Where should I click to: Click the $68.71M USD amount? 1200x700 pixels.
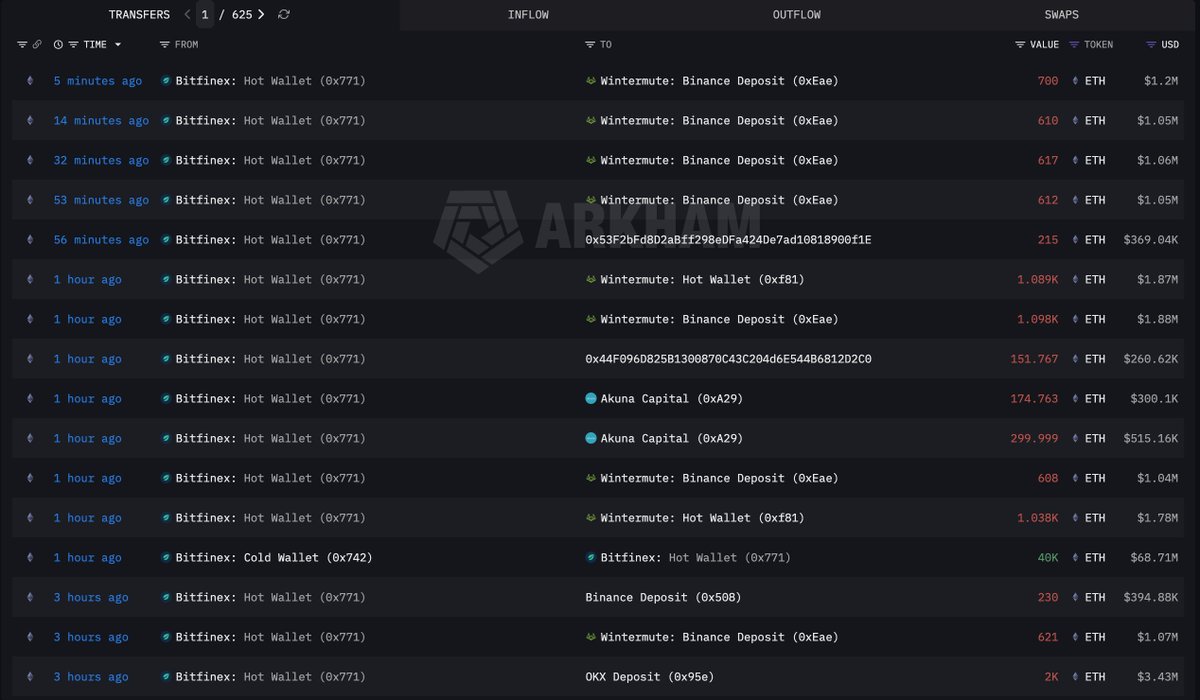click(x=1153, y=558)
